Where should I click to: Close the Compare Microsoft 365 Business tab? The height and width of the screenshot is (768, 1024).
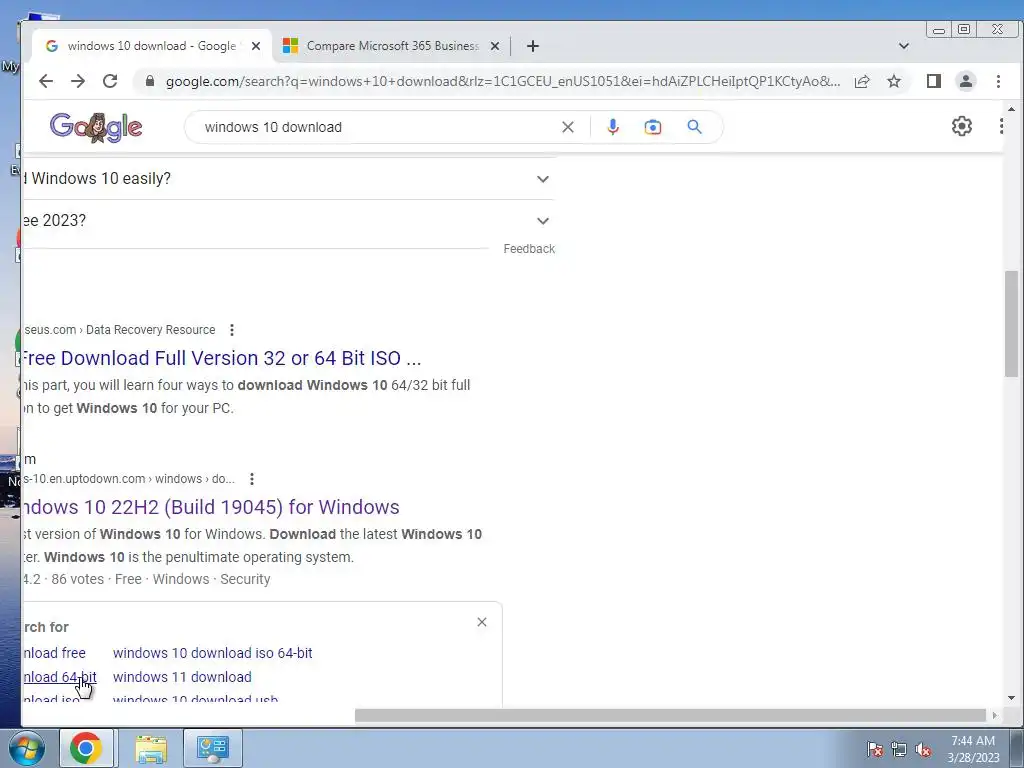(495, 46)
